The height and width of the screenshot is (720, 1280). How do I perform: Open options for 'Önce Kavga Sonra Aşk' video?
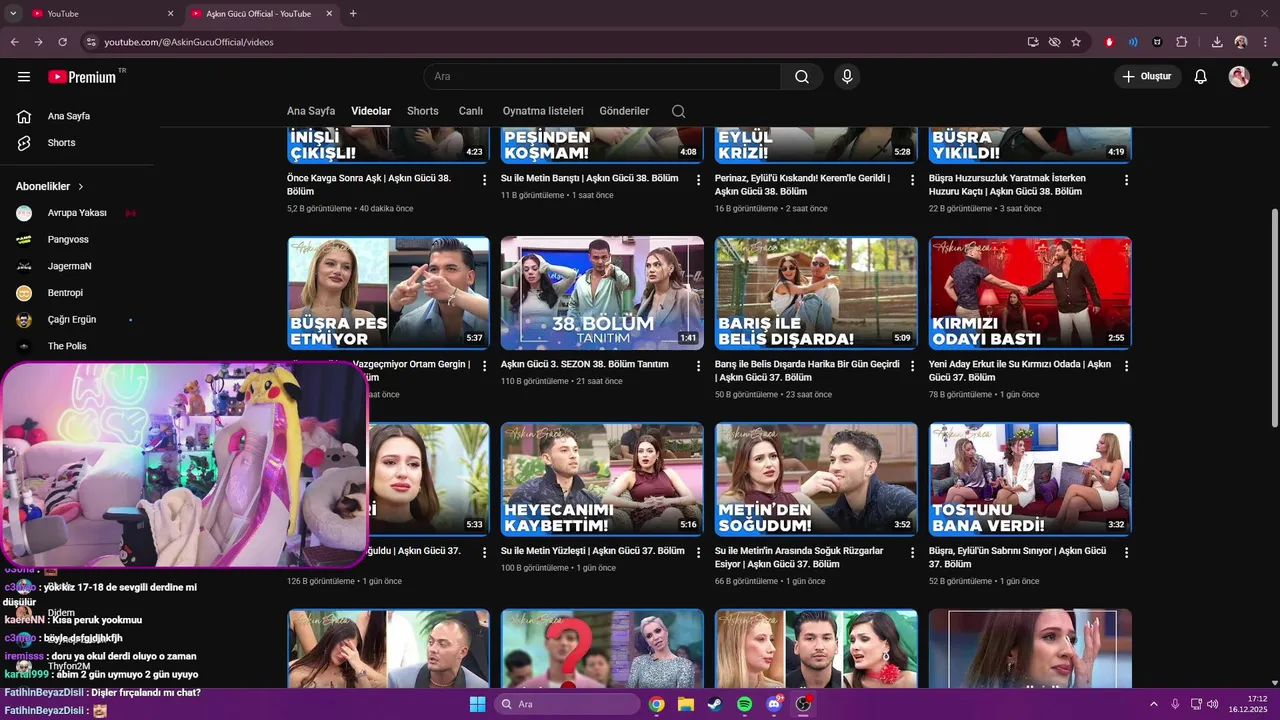485,180
